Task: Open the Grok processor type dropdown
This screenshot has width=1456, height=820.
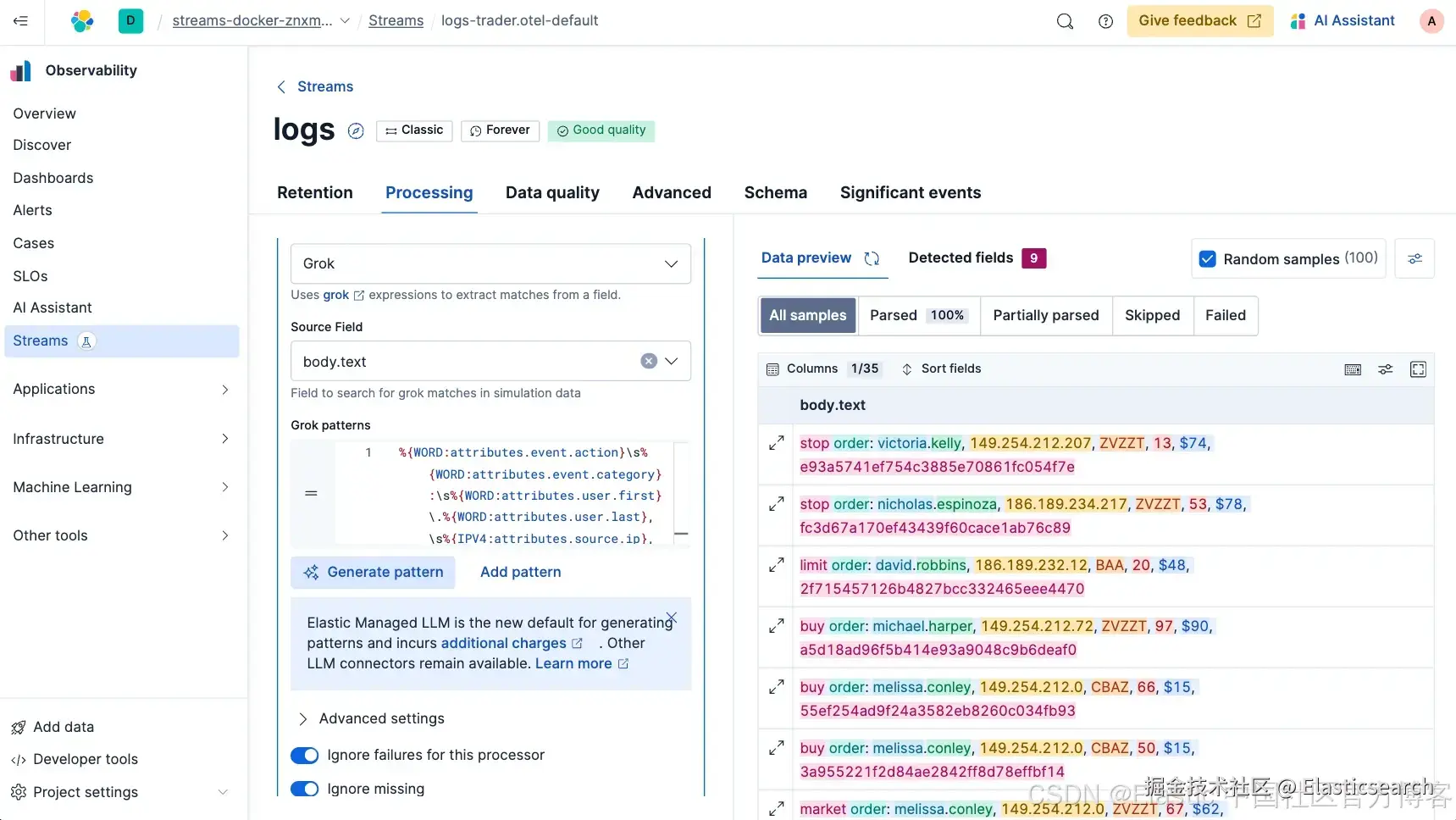Action: click(x=490, y=263)
